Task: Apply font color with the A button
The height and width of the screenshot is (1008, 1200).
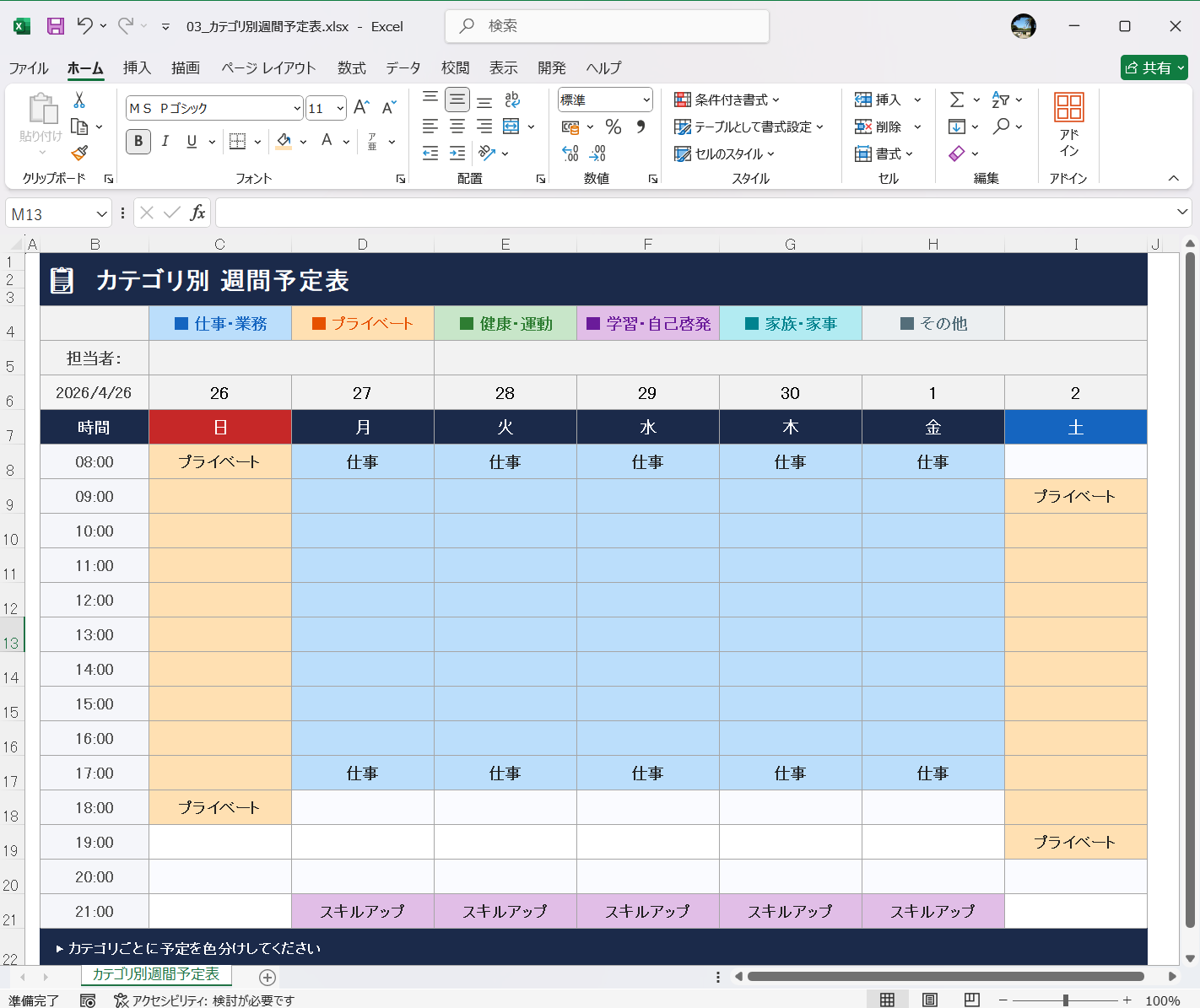Action: pyautogui.click(x=327, y=141)
